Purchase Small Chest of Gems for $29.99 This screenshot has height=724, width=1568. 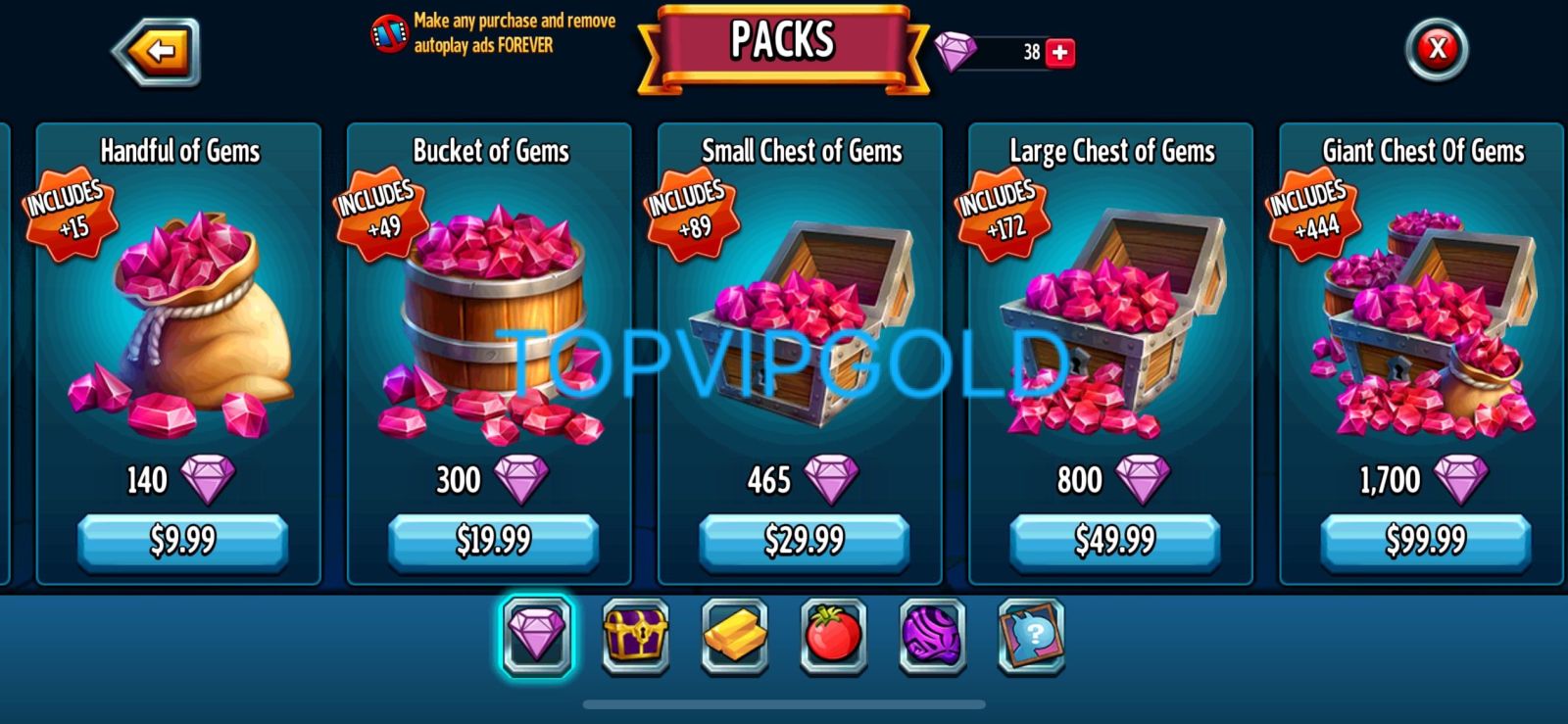click(804, 541)
